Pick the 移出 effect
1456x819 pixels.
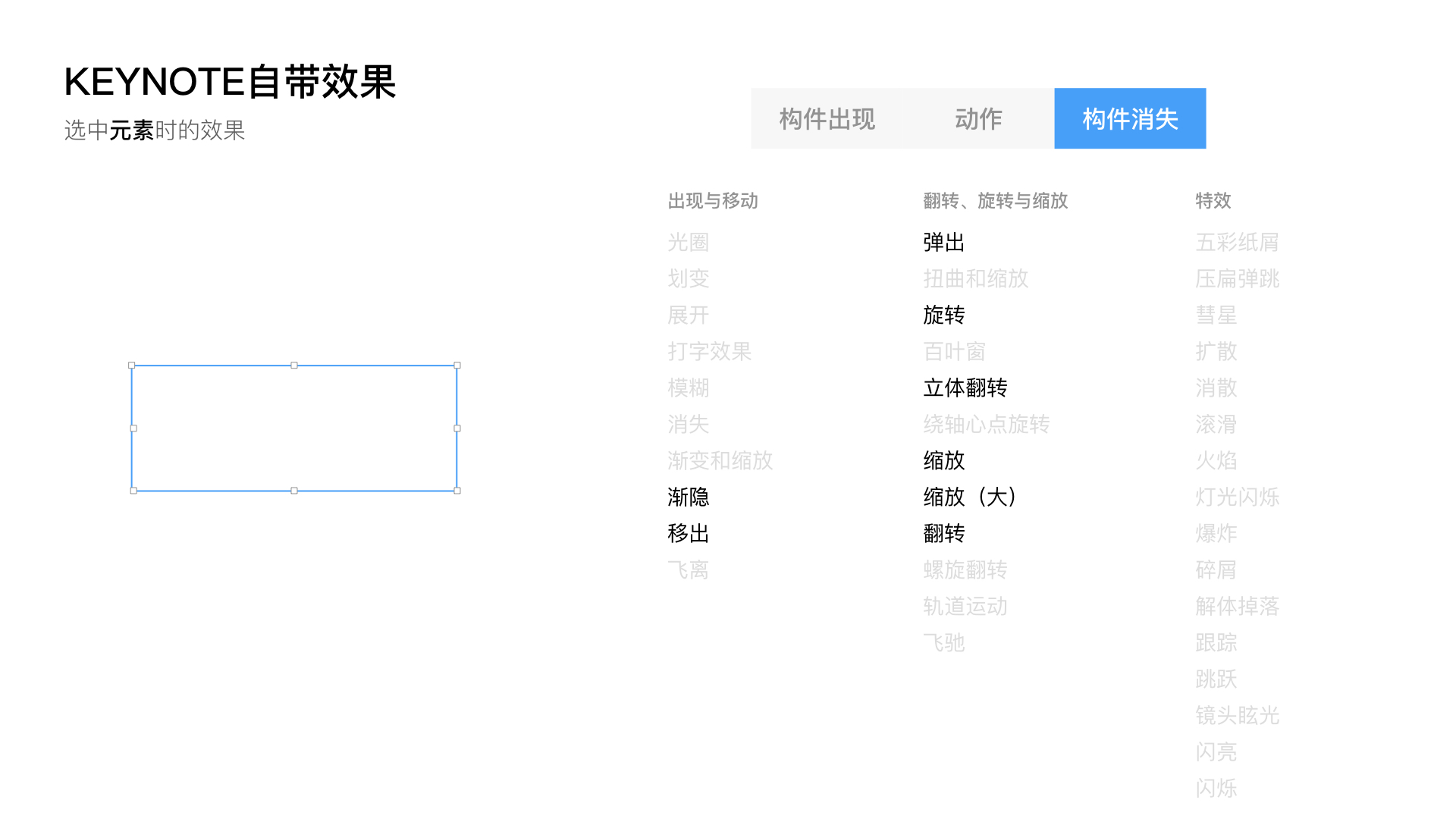point(688,533)
